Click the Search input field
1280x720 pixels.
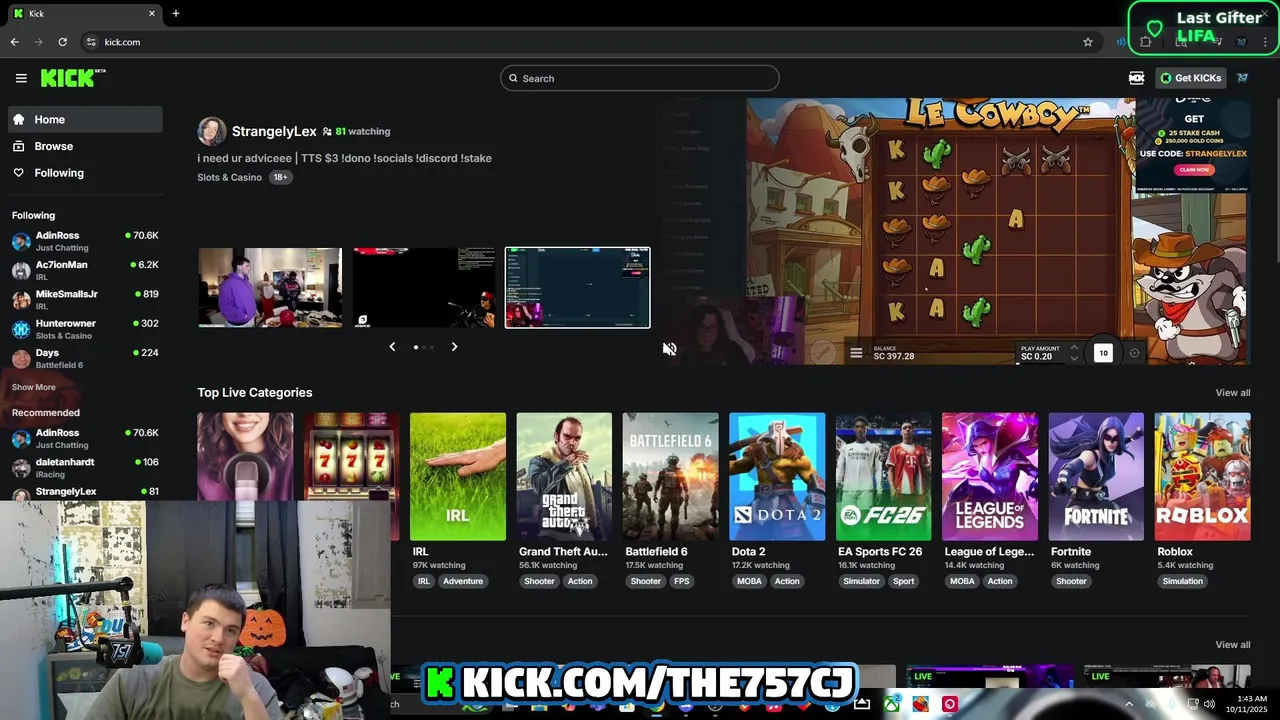(x=640, y=78)
